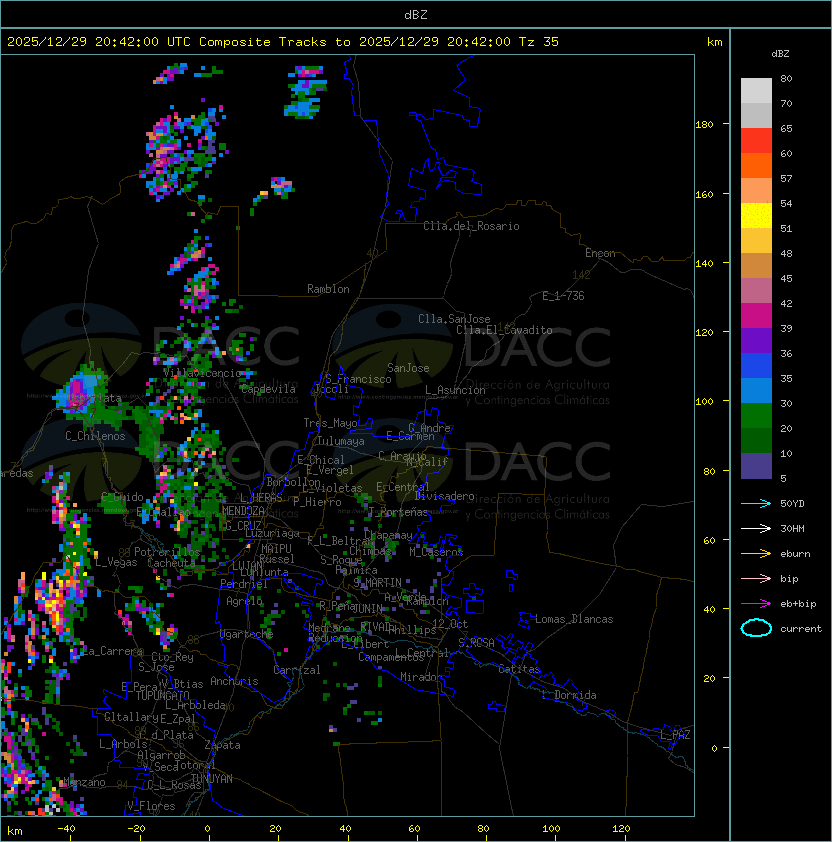
Task: Click the 'eburn' legend label
Action: (795, 554)
